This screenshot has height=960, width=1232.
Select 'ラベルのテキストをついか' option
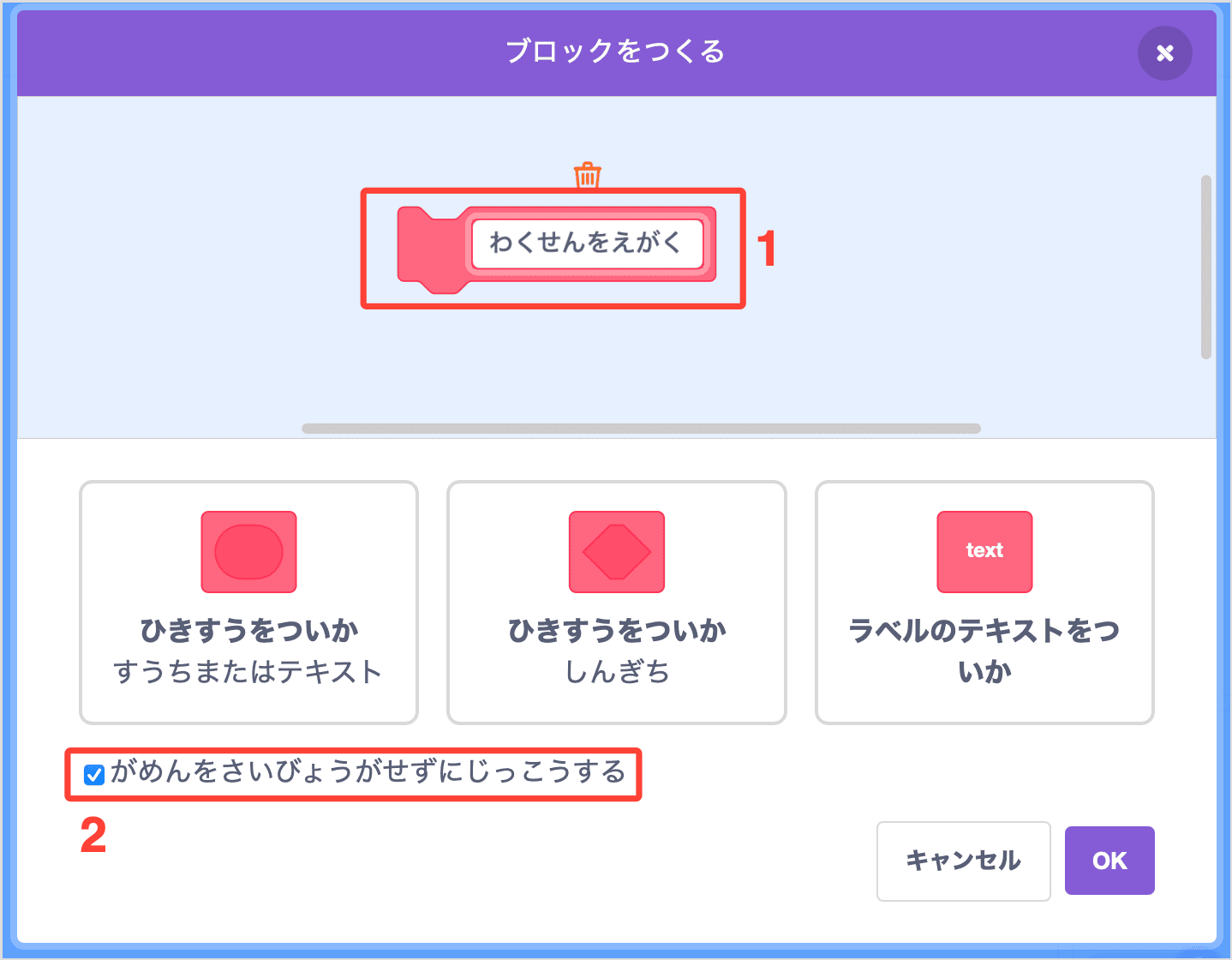click(984, 602)
